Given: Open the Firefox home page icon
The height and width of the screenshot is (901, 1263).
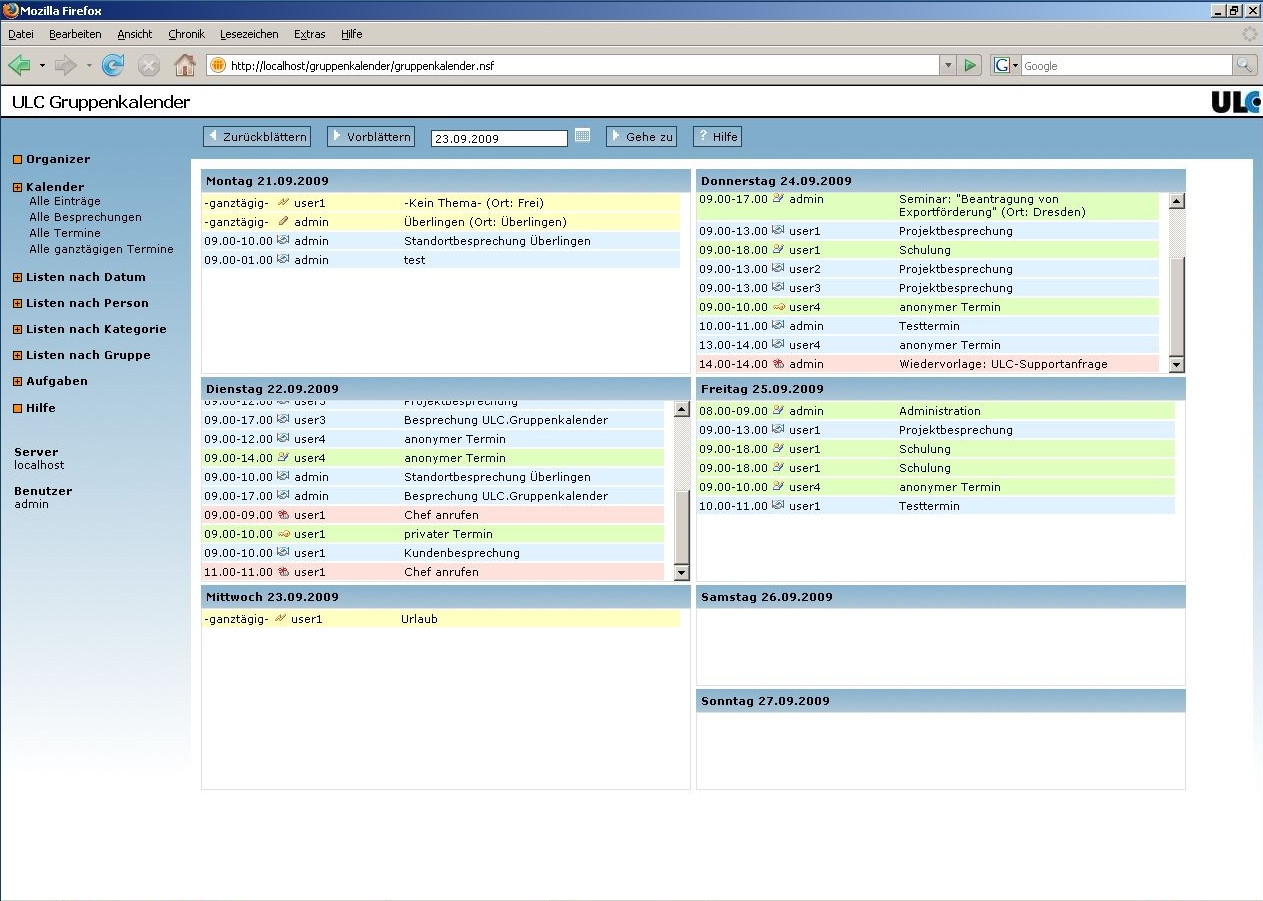Looking at the screenshot, I should coord(185,66).
